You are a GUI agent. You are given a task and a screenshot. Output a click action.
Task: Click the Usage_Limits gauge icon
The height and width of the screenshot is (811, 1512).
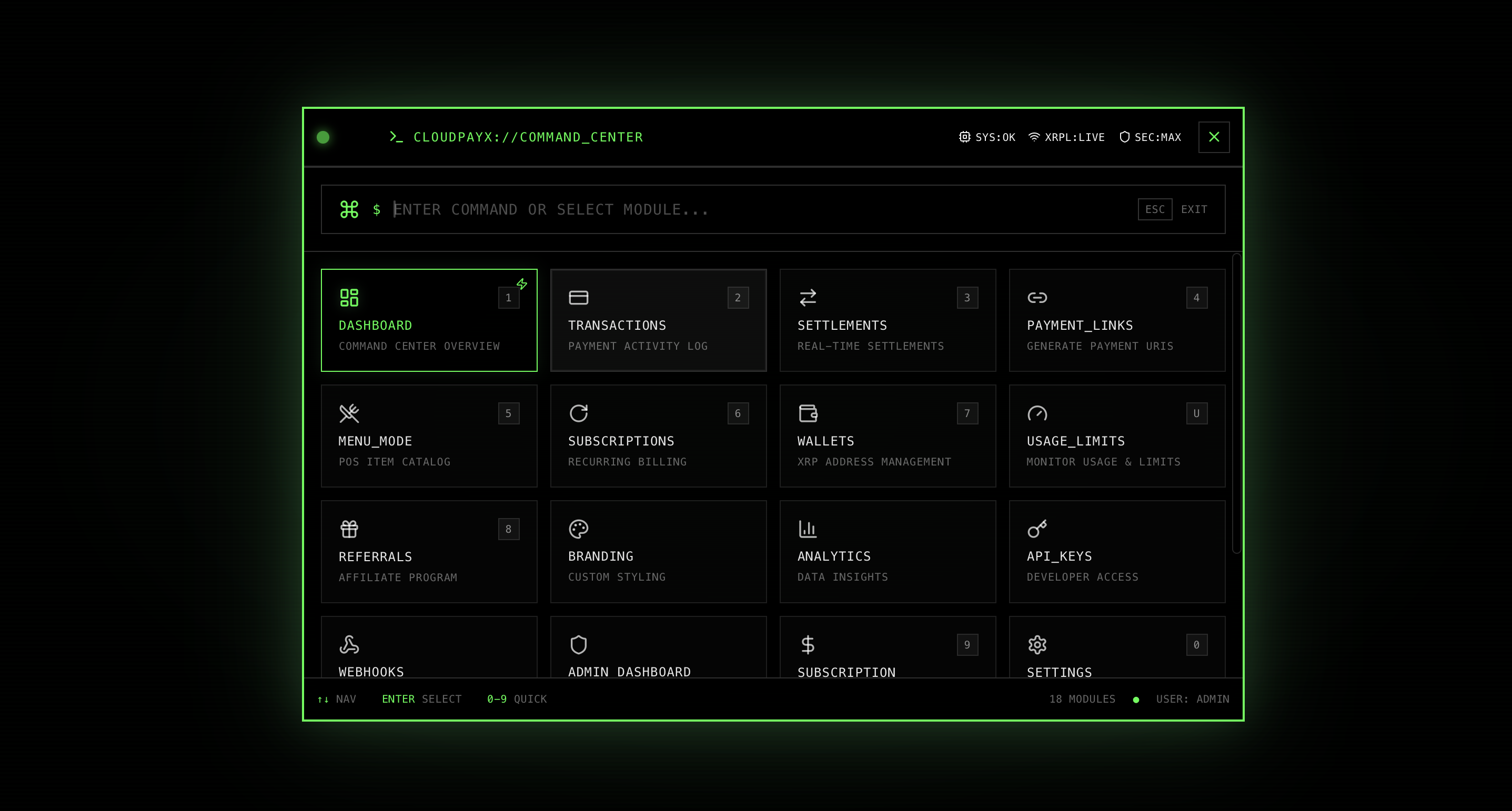pyautogui.click(x=1037, y=413)
